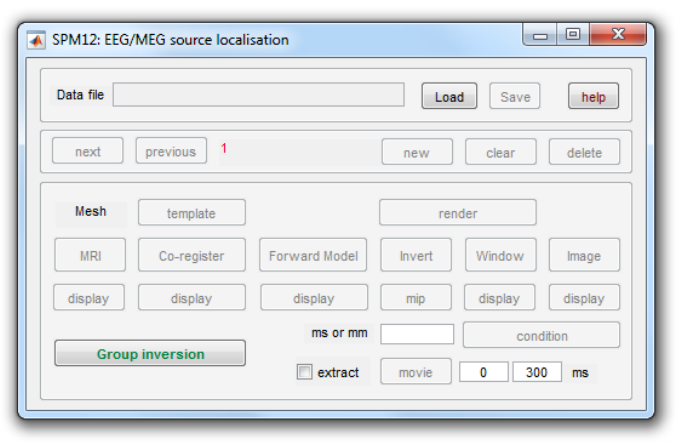681x444 pixels.
Task: Toggle the extract checkbox
Action: [x=304, y=372]
